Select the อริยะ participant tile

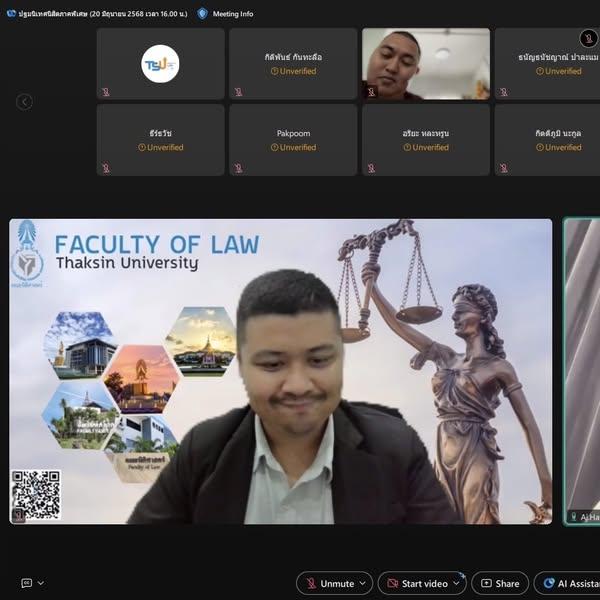(x=426, y=140)
